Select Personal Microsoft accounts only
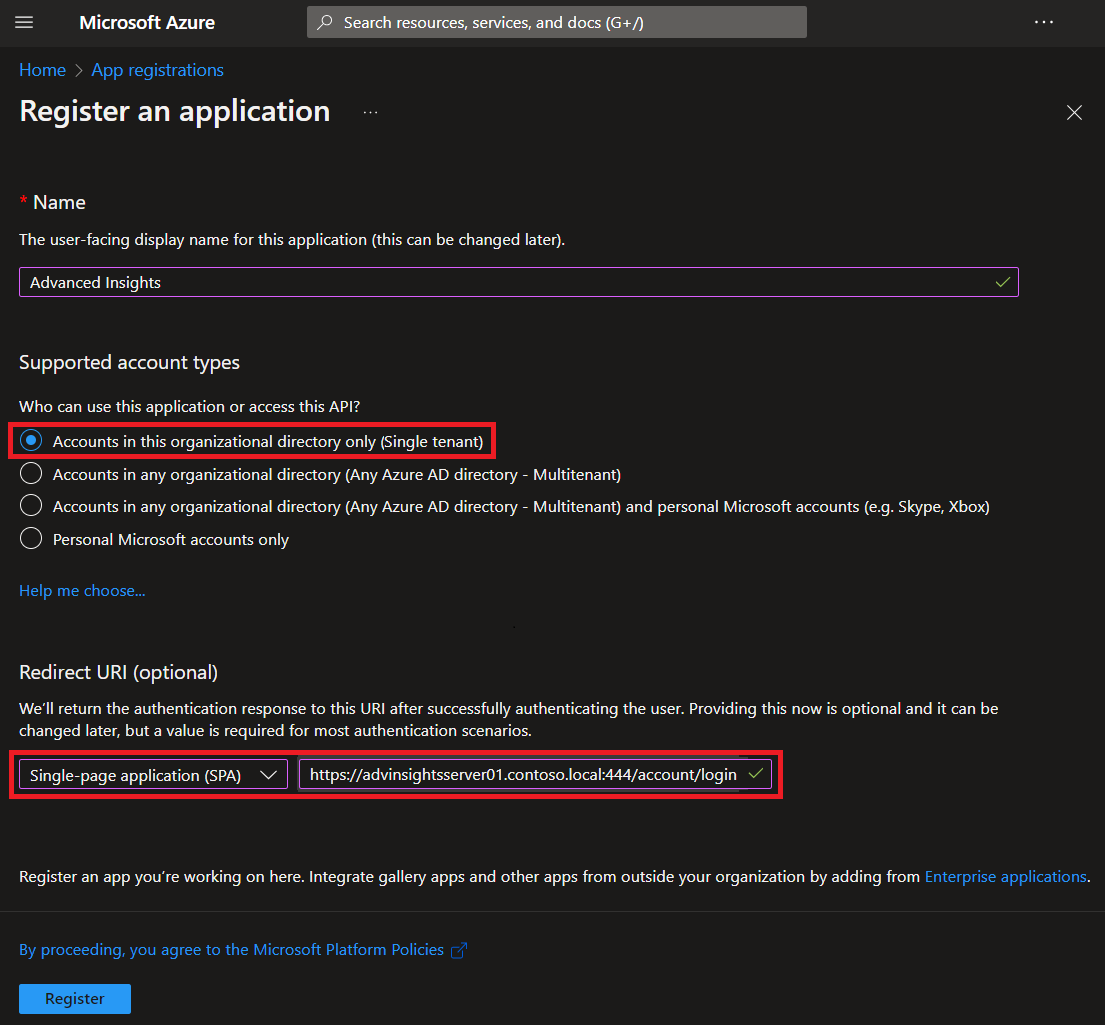This screenshot has width=1105, height=1025. click(32, 539)
